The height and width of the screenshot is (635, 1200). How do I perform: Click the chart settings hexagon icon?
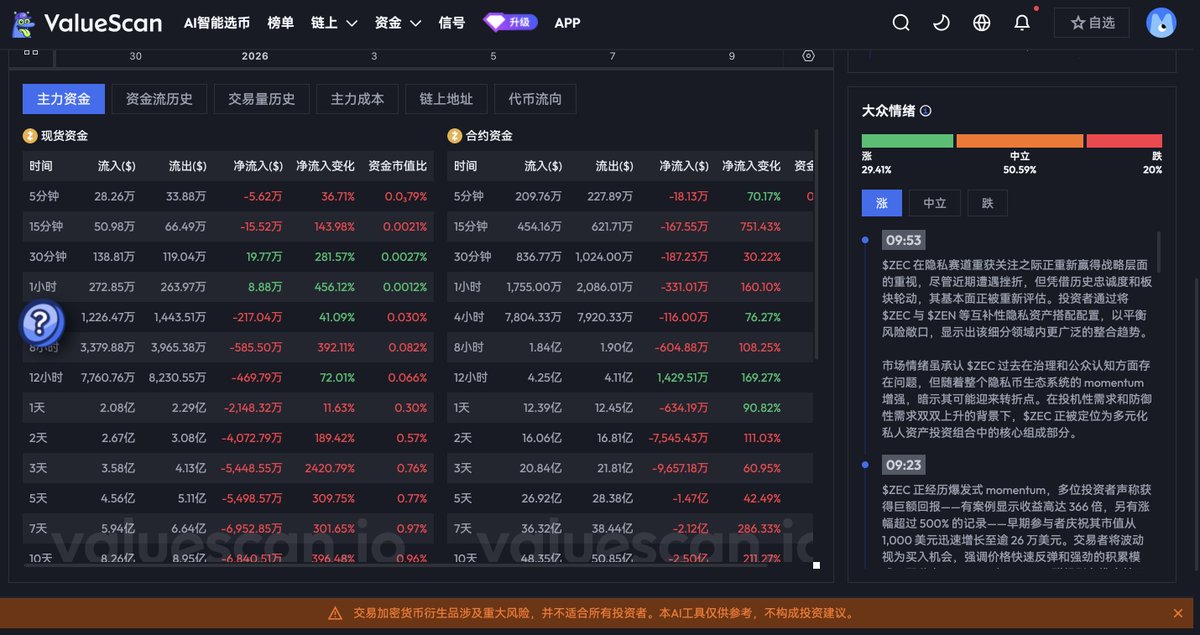809,56
